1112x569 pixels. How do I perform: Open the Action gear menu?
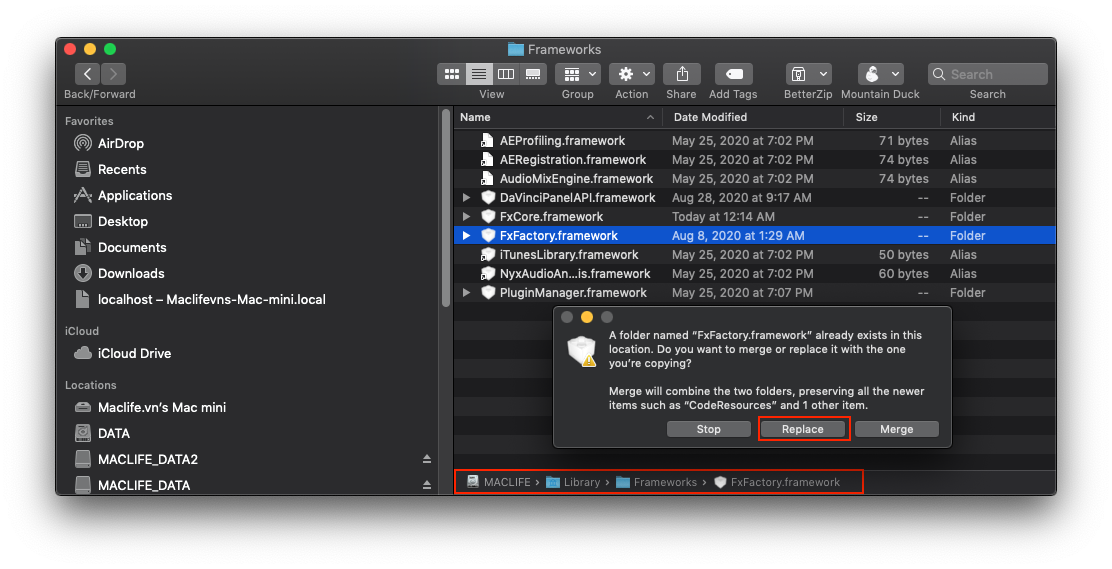pos(631,74)
